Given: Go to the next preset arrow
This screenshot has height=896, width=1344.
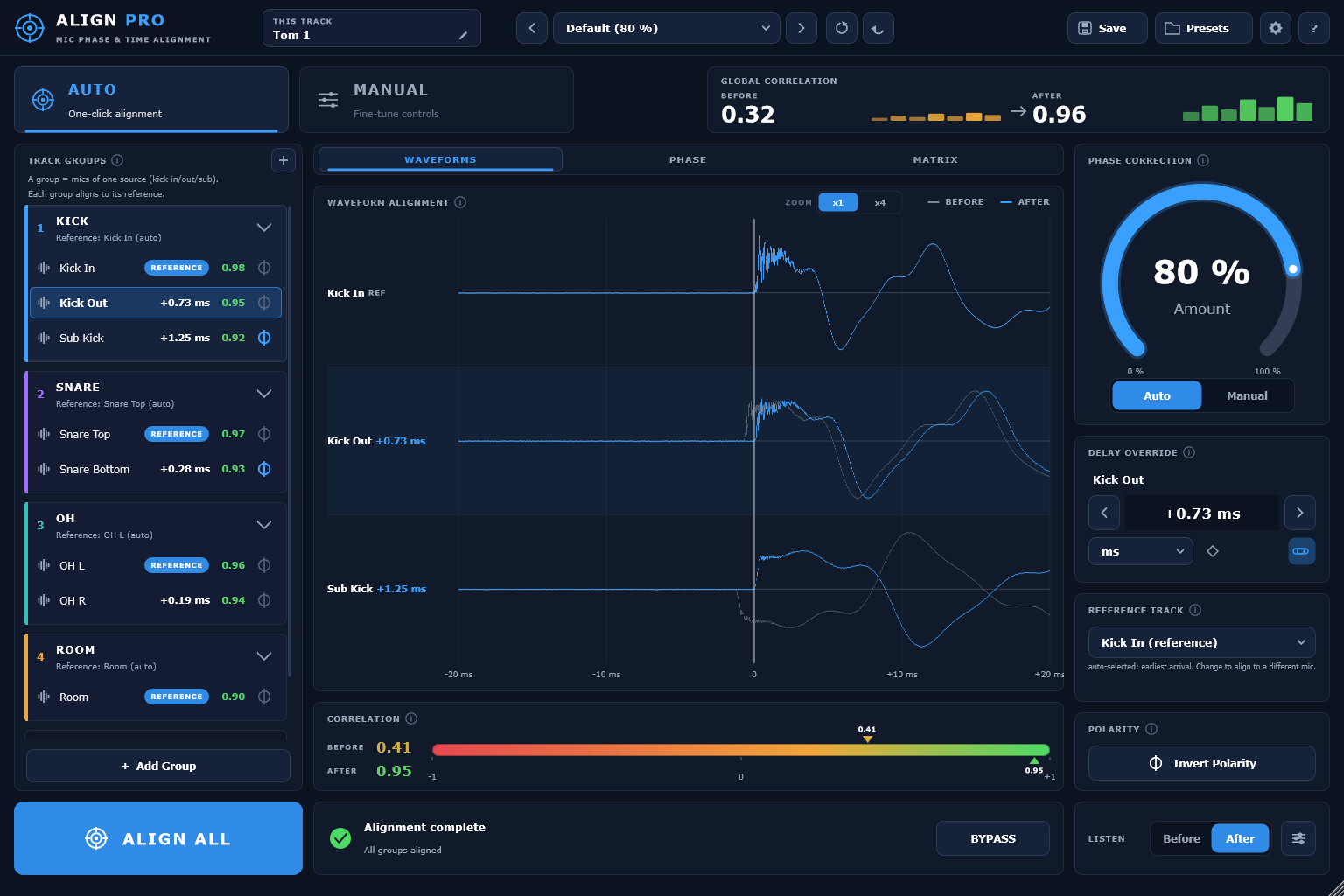Looking at the screenshot, I should [x=801, y=28].
